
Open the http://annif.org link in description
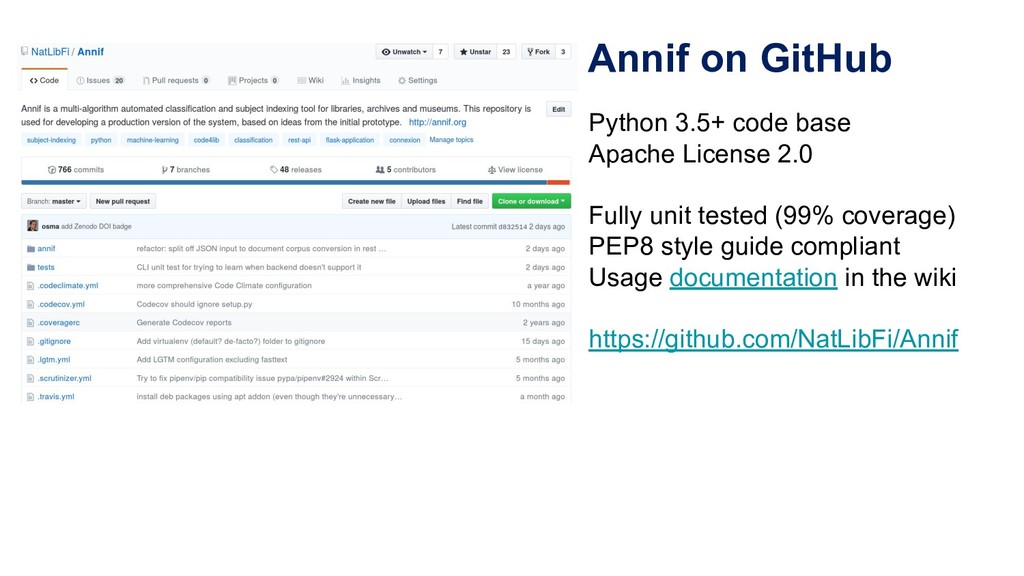(x=438, y=122)
